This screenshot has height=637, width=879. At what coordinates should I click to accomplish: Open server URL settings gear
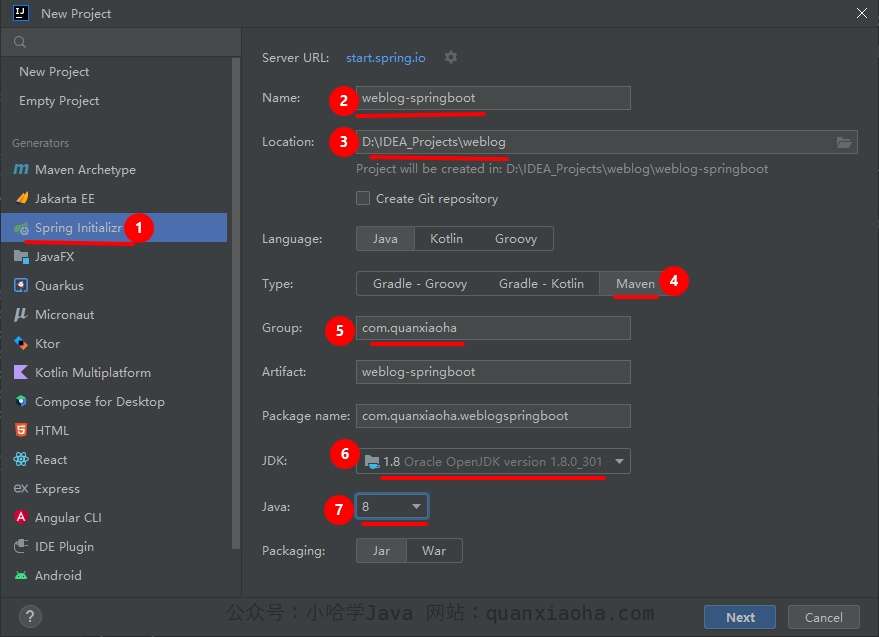tap(451, 57)
